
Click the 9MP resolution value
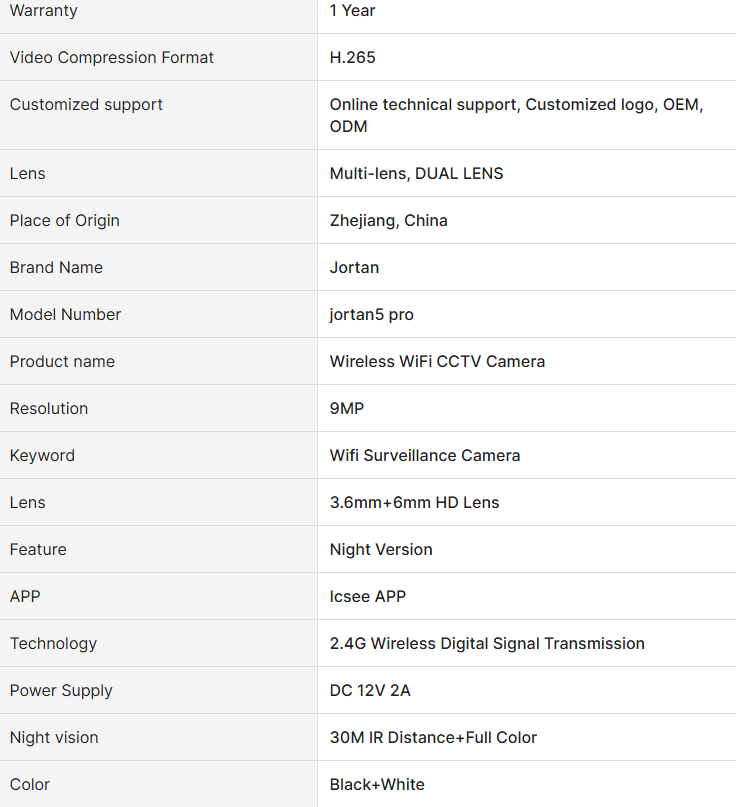pos(347,408)
